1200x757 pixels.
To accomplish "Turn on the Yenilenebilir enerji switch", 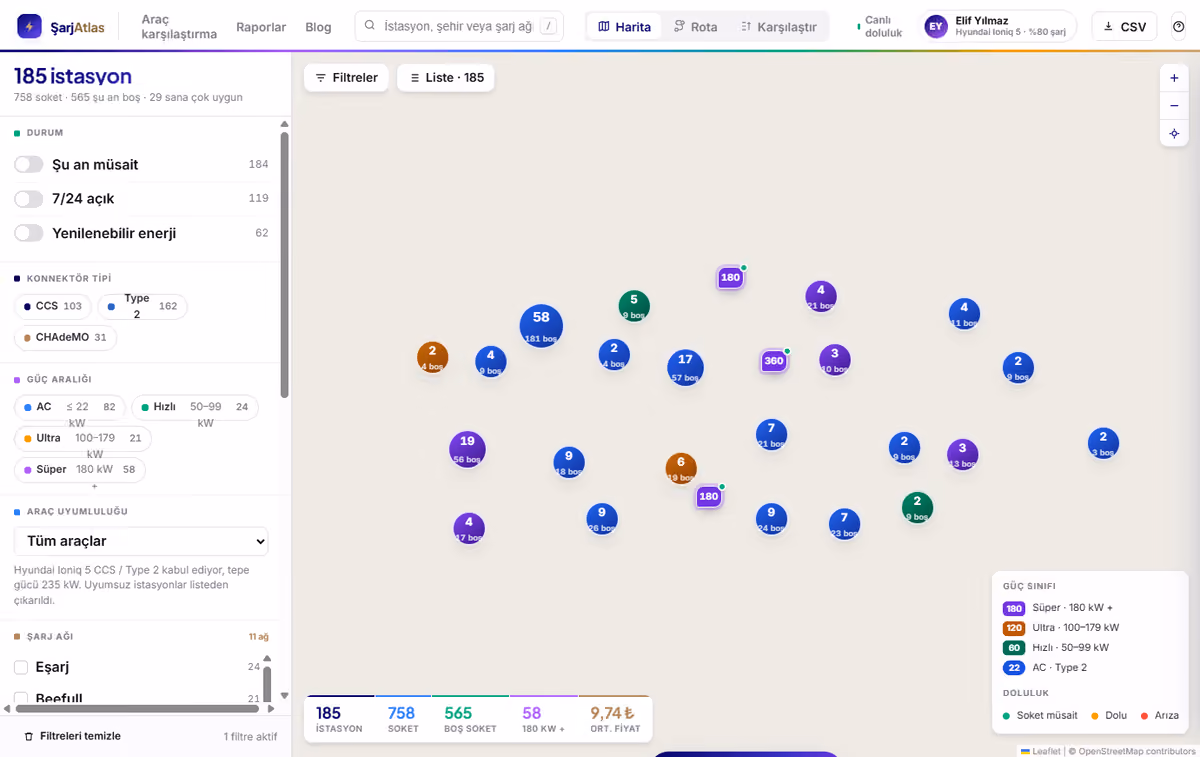I will pyautogui.click(x=29, y=233).
